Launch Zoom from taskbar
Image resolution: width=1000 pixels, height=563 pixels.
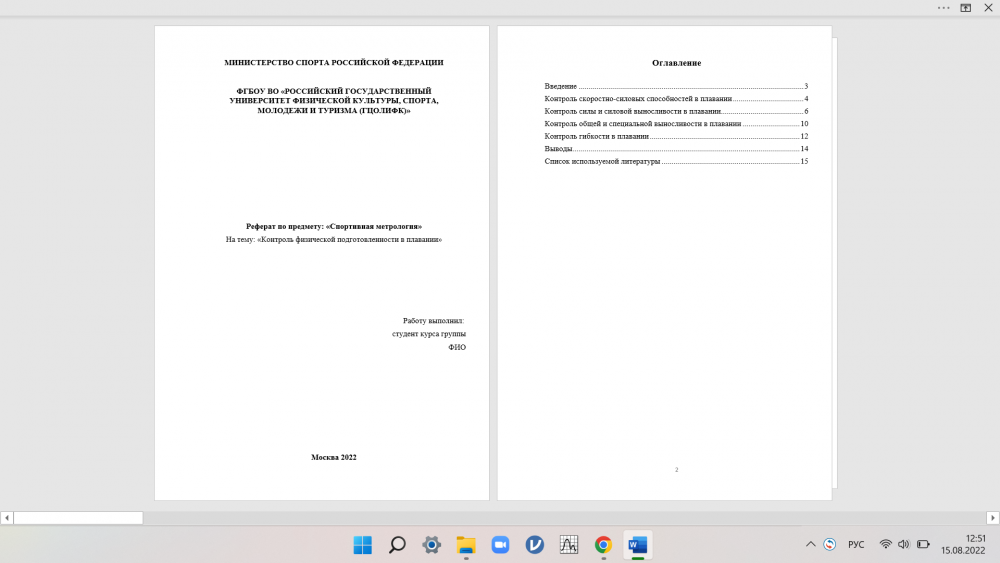coord(501,545)
